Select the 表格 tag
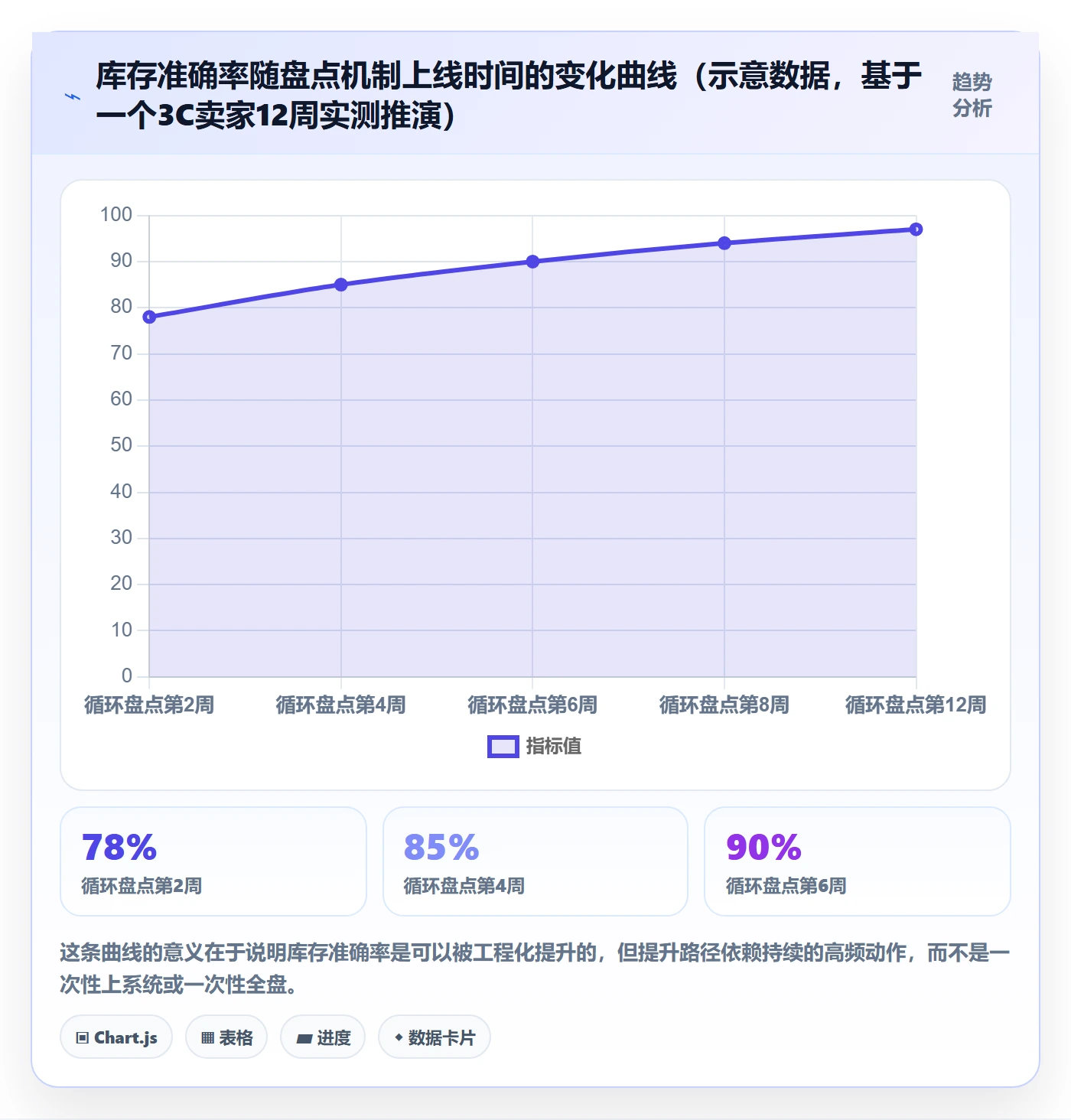1071x1120 pixels. point(226,1037)
